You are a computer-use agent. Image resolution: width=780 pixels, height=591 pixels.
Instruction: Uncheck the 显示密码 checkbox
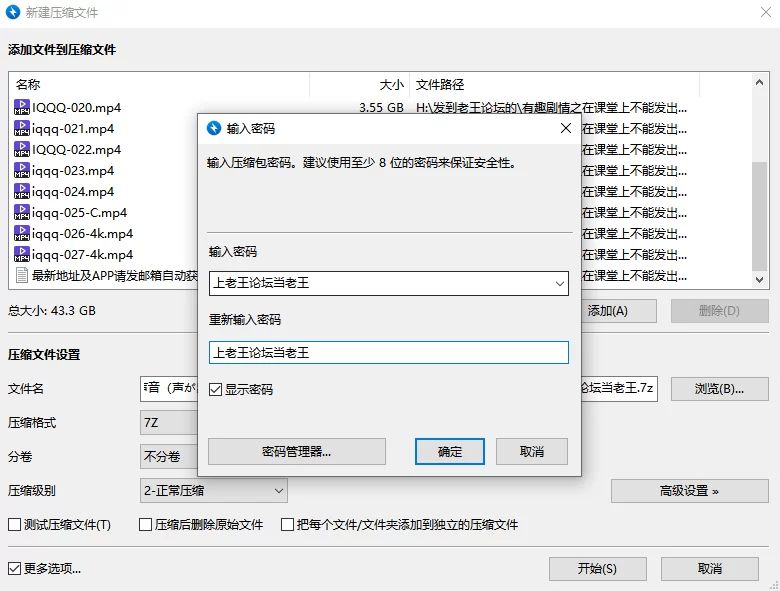(215, 390)
